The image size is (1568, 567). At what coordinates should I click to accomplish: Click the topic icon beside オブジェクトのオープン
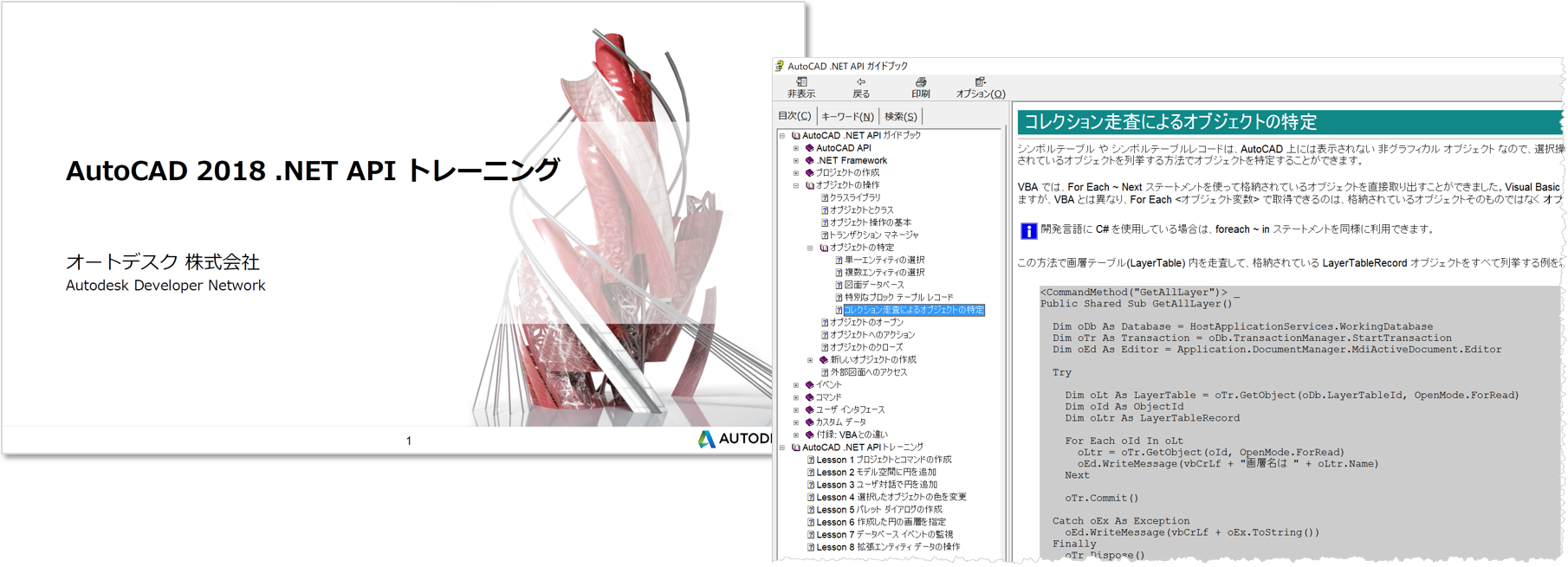(x=825, y=322)
